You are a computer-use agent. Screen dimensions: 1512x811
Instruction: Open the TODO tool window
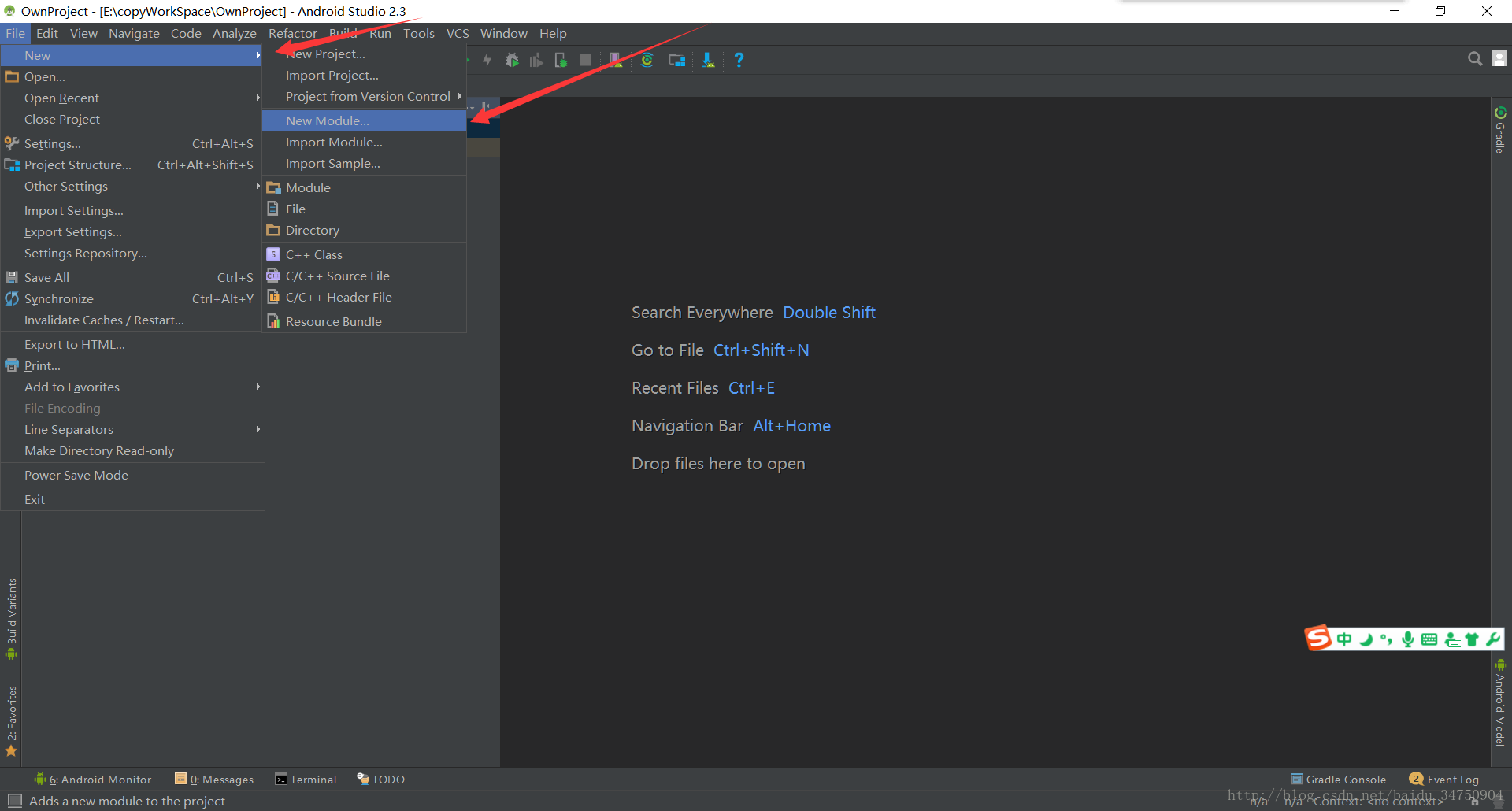[381, 780]
